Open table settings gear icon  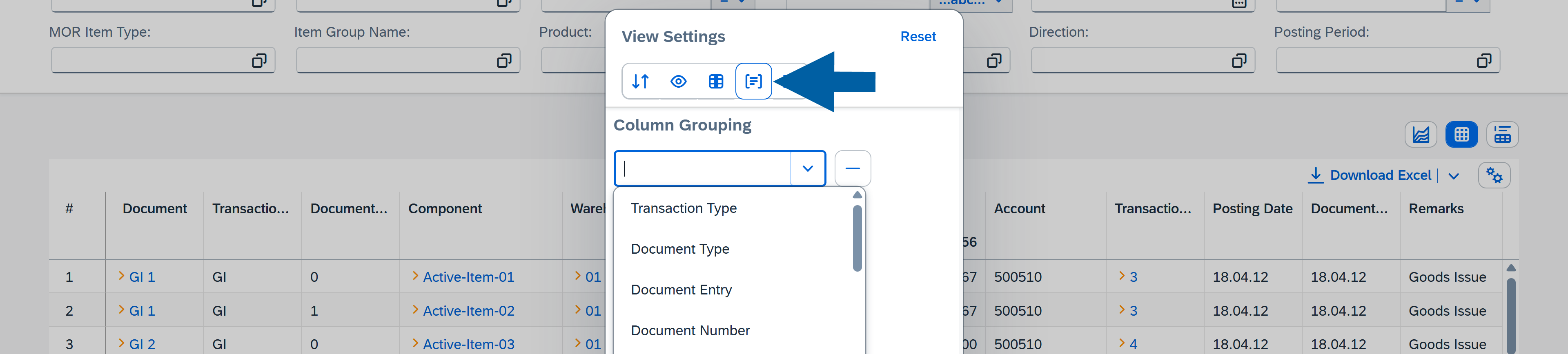point(1494,176)
